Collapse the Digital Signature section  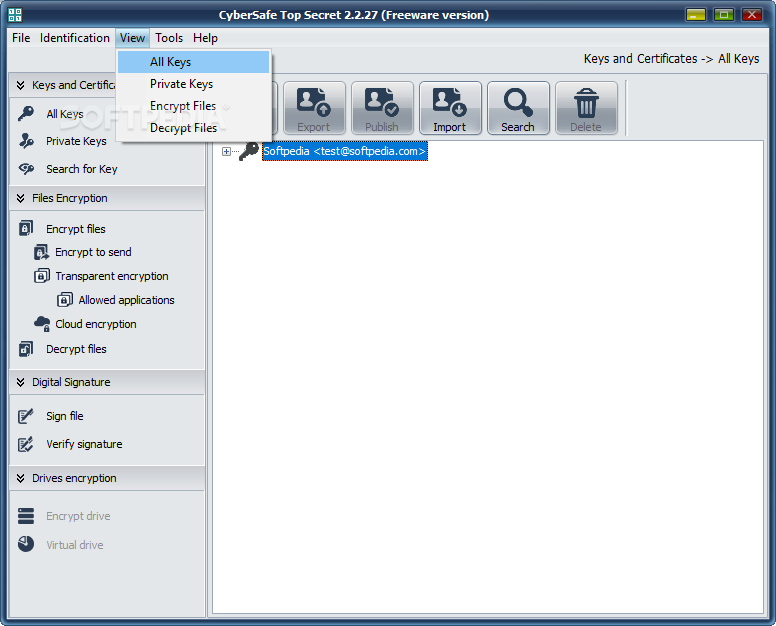coord(20,382)
